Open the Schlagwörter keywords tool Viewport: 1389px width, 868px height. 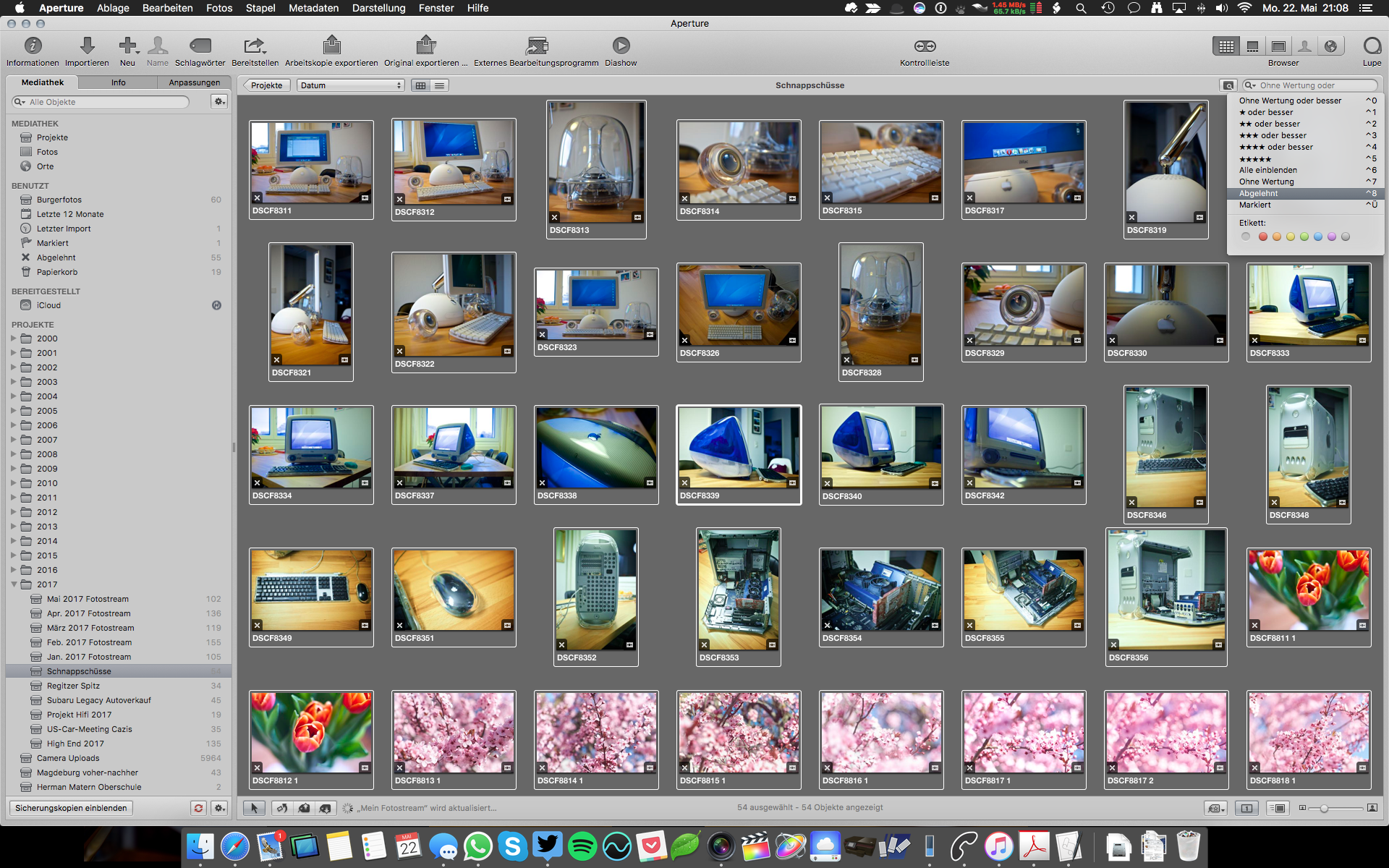(x=200, y=46)
